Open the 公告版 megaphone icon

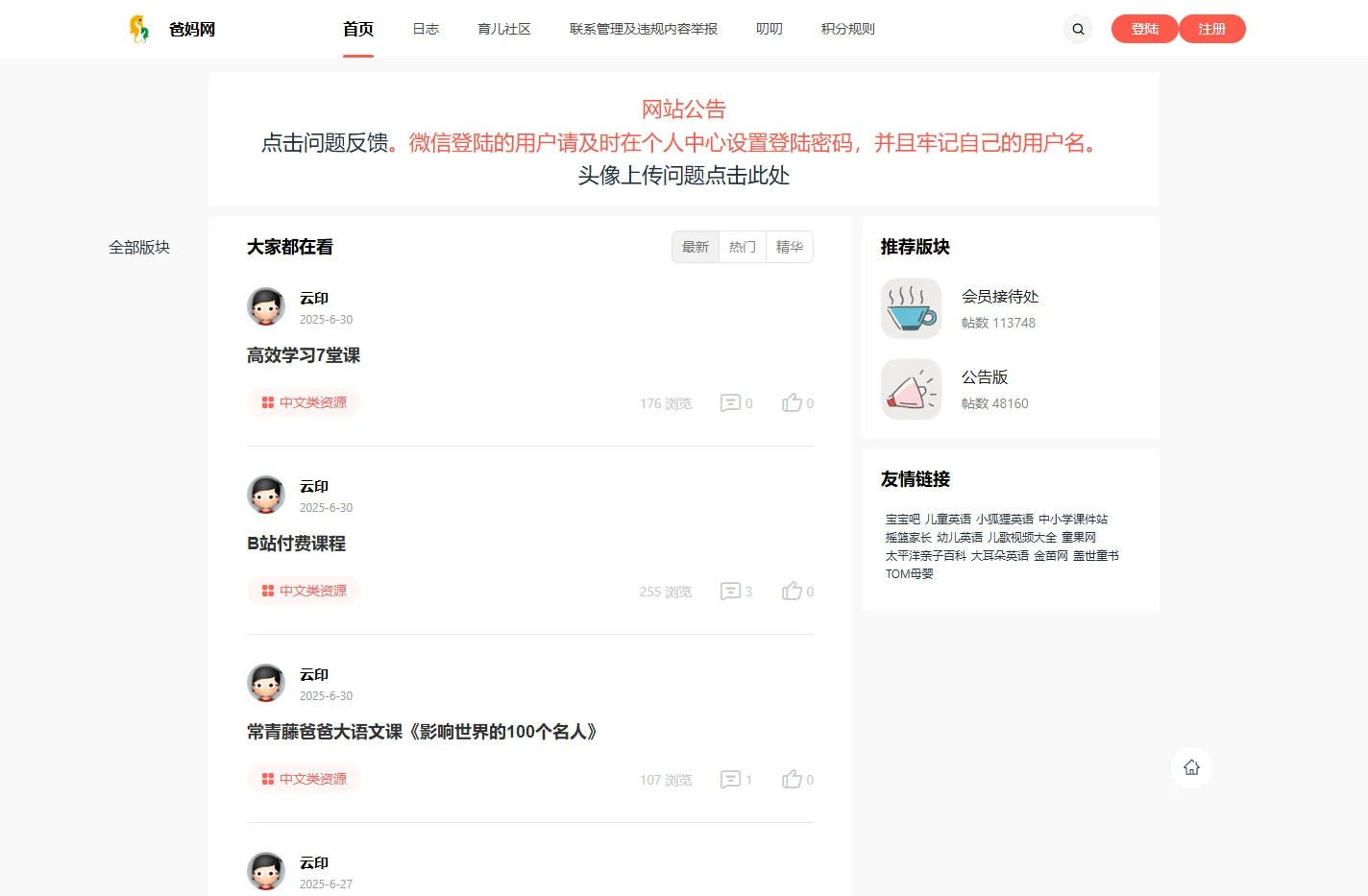pyautogui.click(x=912, y=389)
